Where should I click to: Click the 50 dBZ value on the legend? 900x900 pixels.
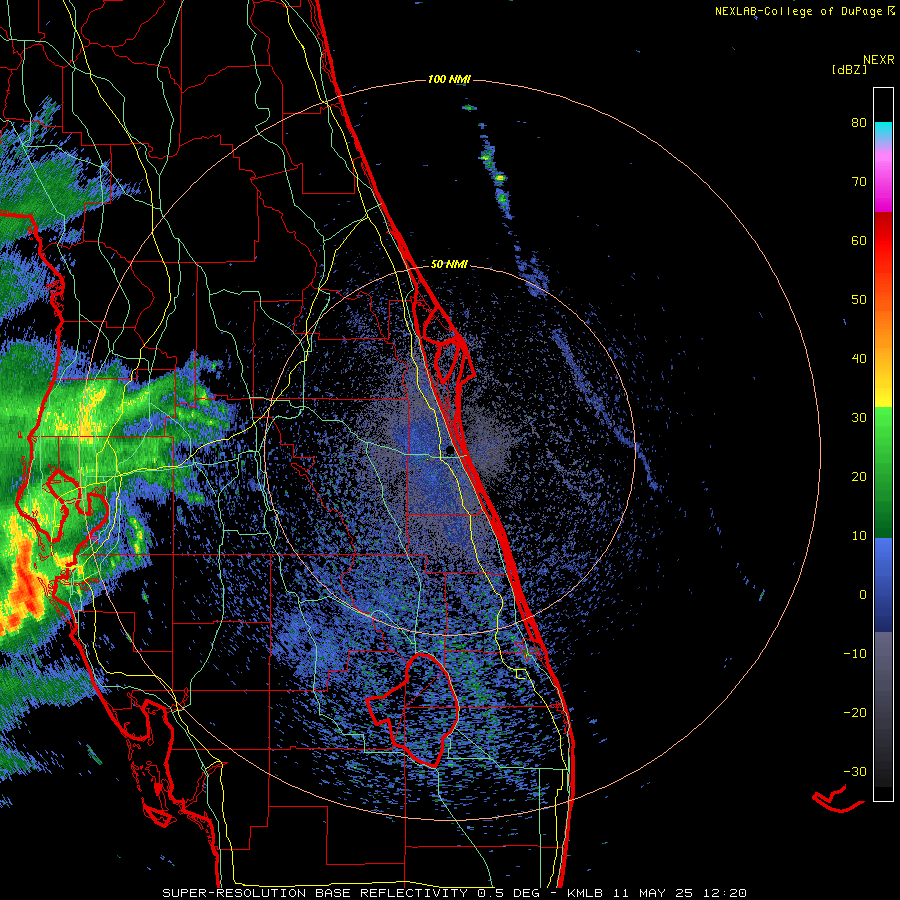859,299
